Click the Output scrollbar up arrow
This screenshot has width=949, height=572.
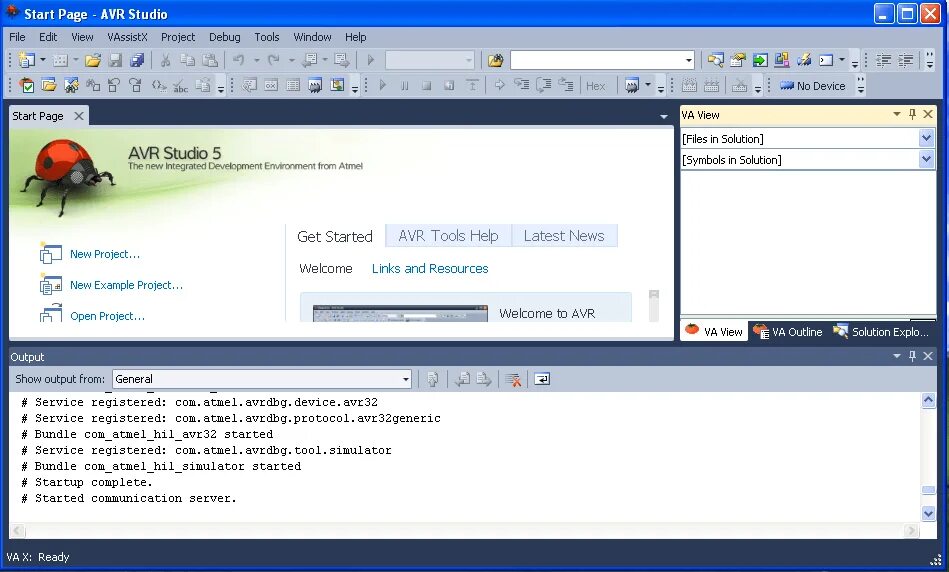tap(928, 400)
